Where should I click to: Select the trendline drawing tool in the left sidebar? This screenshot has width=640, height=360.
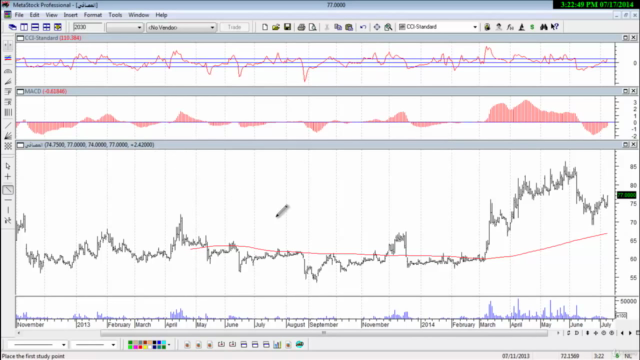pos(8,190)
